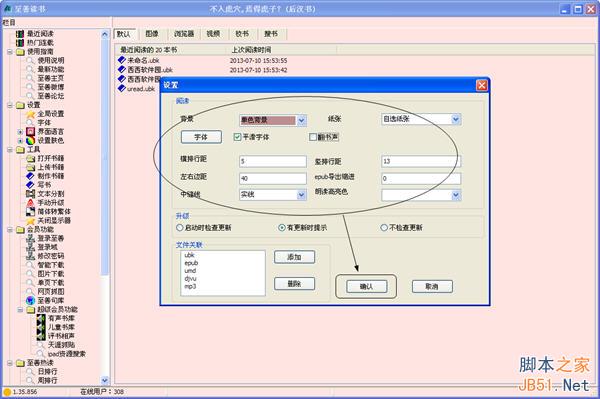This screenshot has width=600, height=399.
Task: Open the 朗读高亮色 dropdown
Action: pyautogui.click(x=455, y=195)
